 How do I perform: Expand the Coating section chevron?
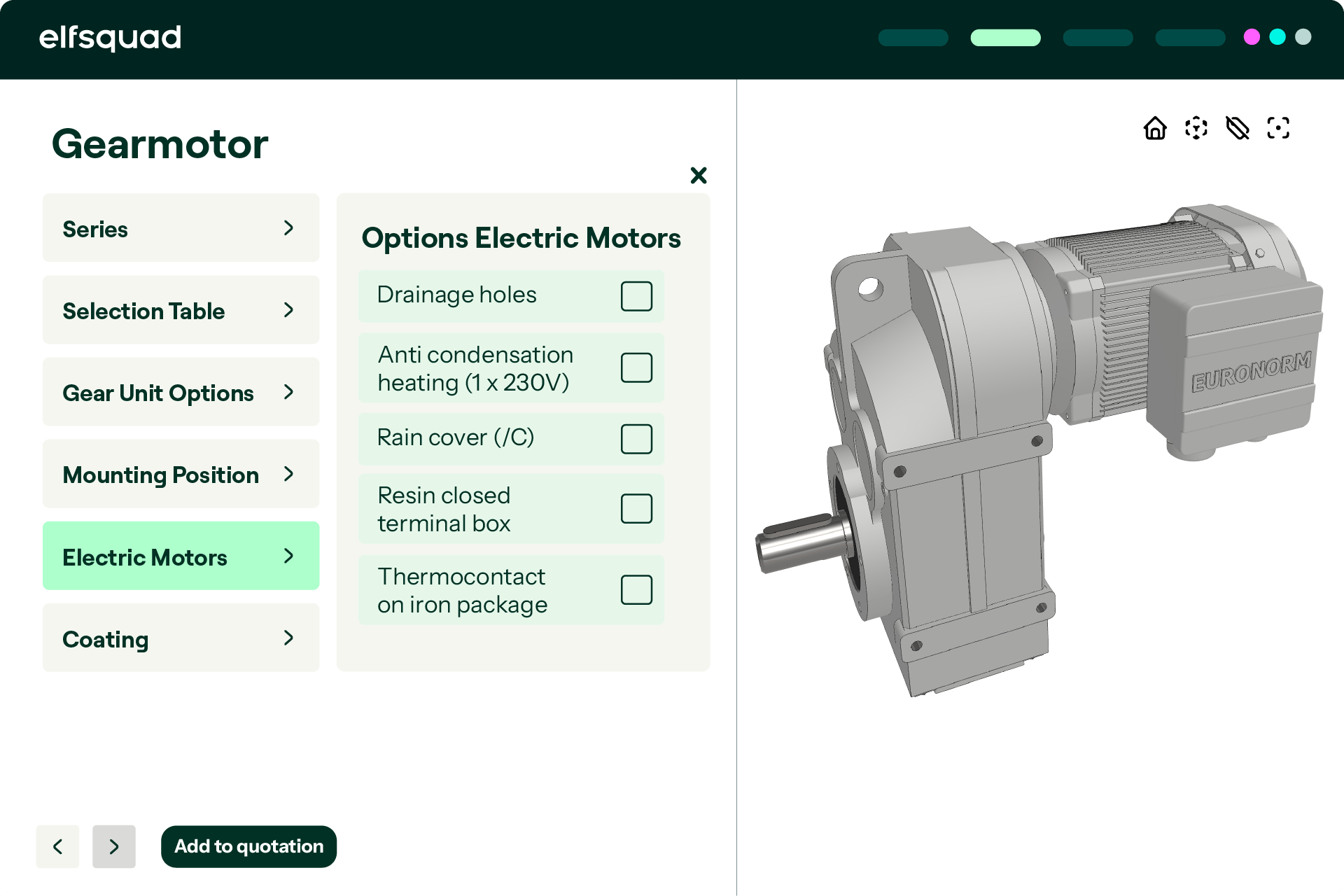pos(288,638)
